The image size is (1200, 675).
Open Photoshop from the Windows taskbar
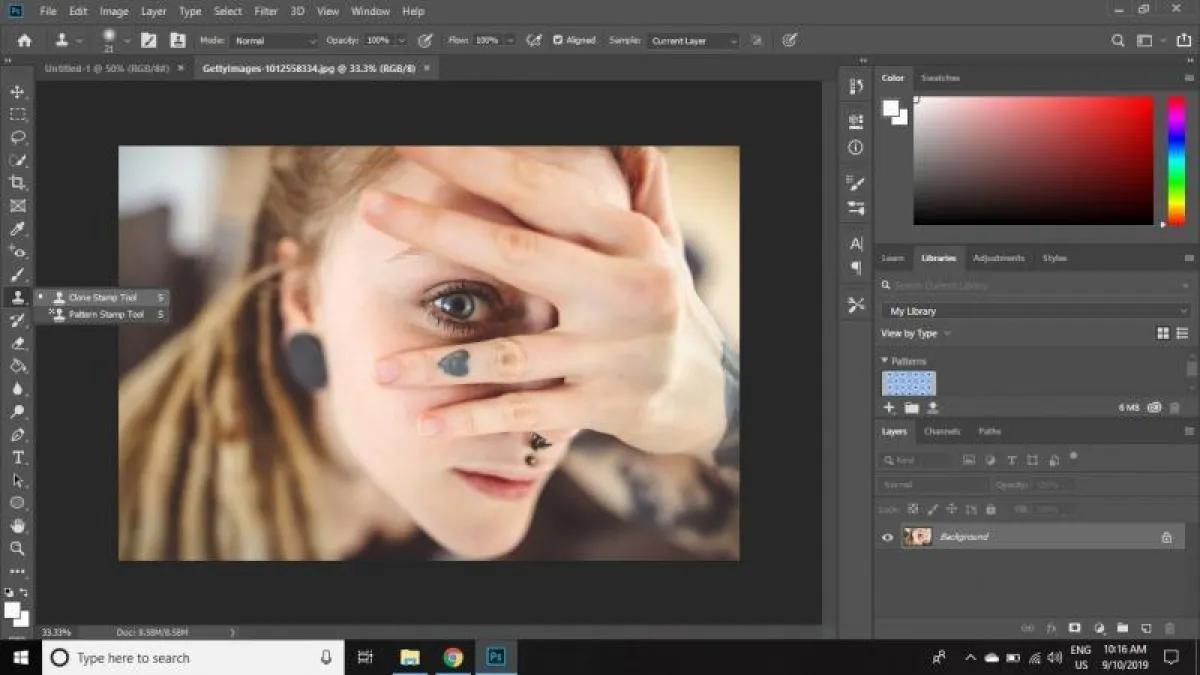point(495,657)
